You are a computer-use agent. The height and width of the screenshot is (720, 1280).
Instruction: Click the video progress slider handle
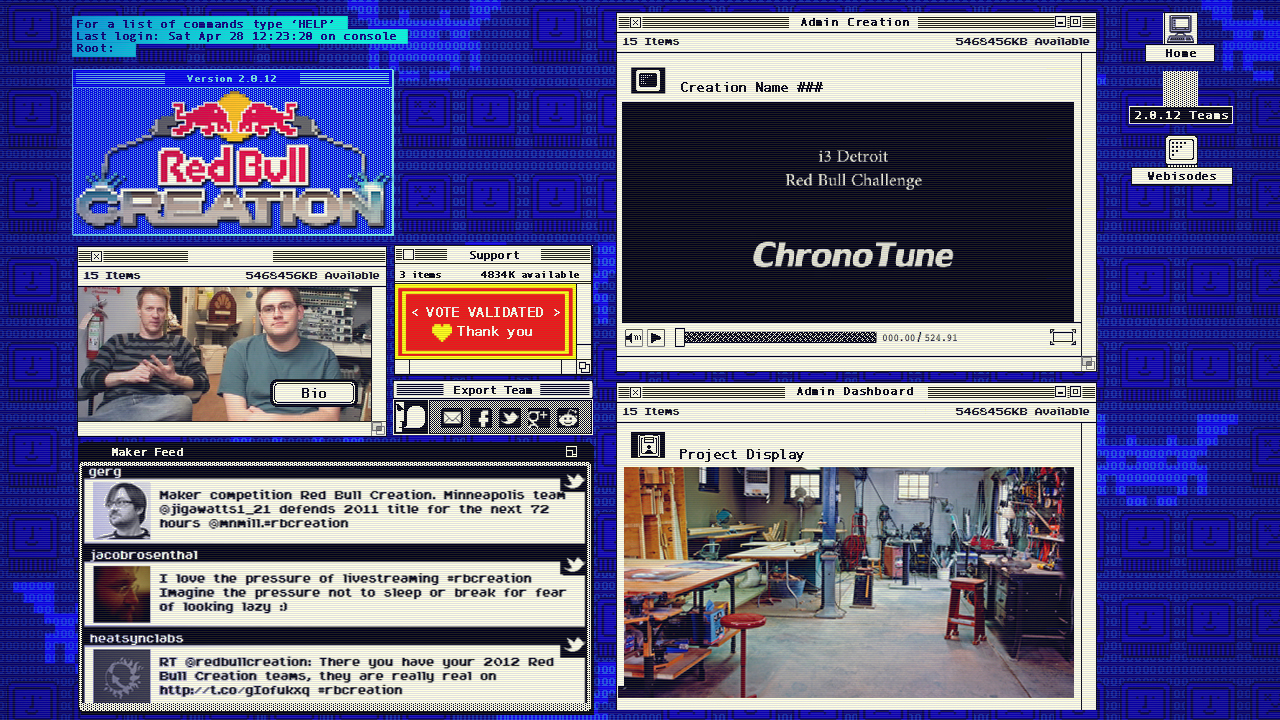(x=680, y=338)
